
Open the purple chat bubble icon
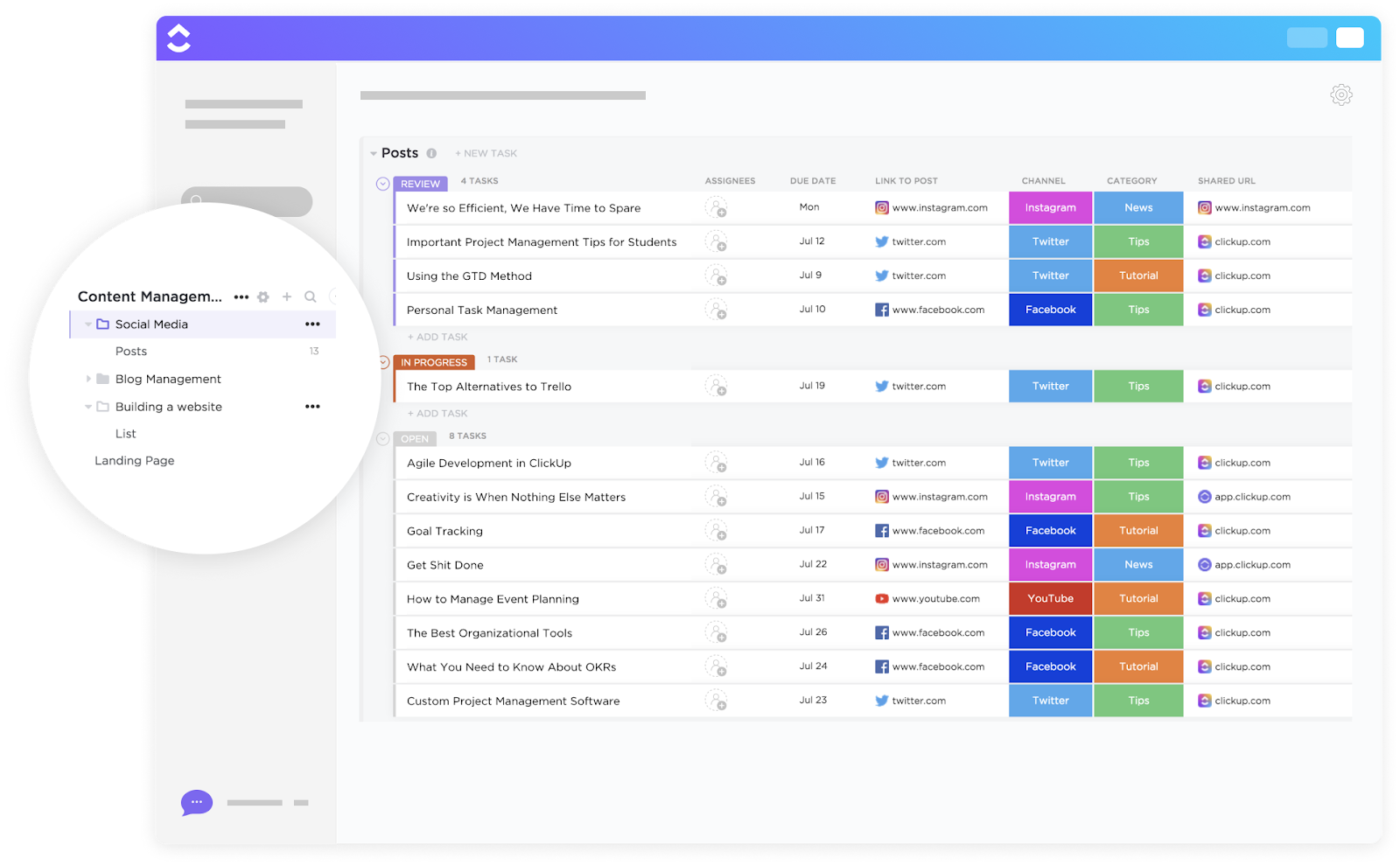(196, 802)
